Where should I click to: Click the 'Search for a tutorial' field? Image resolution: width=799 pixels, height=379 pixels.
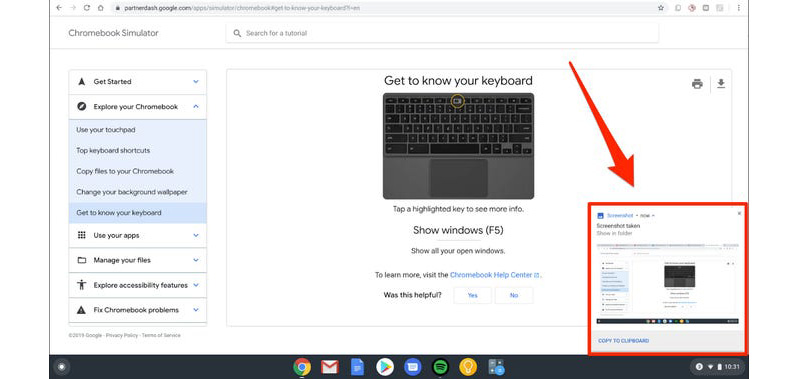(442, 33)
